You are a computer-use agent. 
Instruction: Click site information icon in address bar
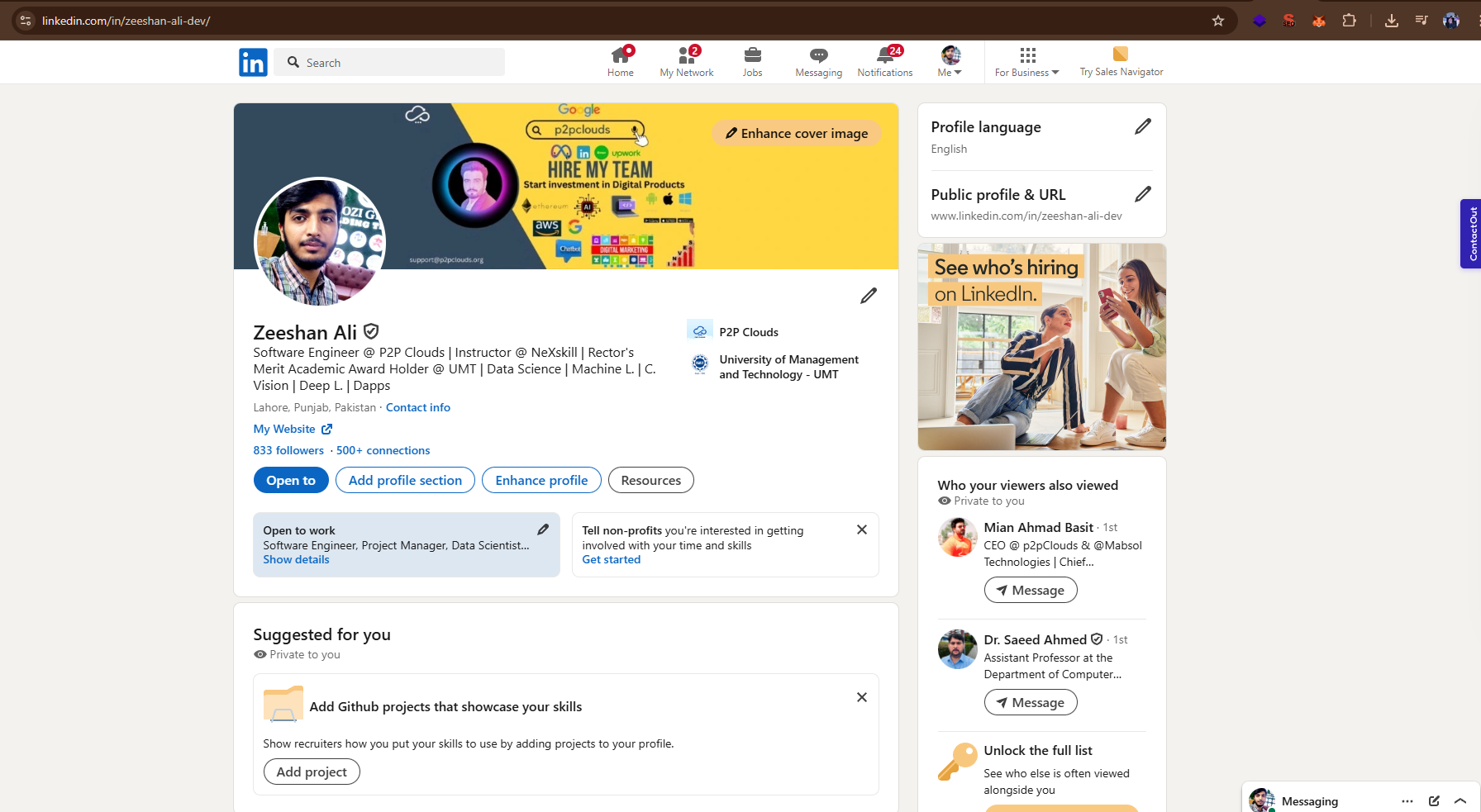pyautogui.click(x=26, y=21)
